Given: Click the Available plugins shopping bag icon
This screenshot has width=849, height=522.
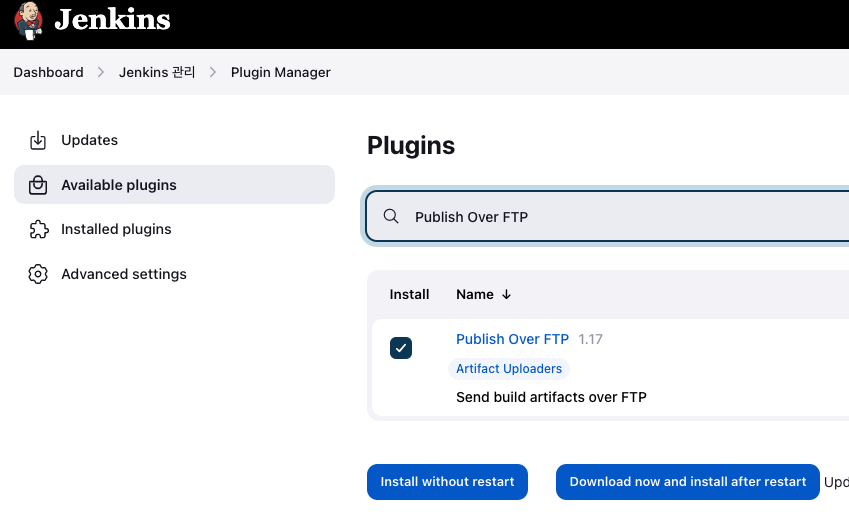Looking at the screenshot, I should (x=38, y=185).
